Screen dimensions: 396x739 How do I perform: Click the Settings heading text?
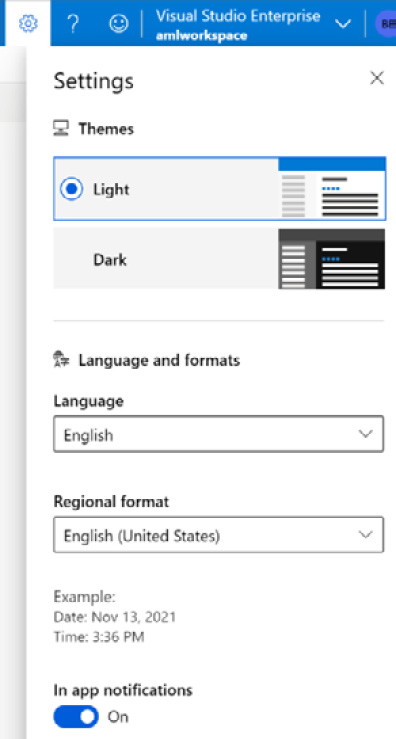pyautogui.click(x=93, y=81)
